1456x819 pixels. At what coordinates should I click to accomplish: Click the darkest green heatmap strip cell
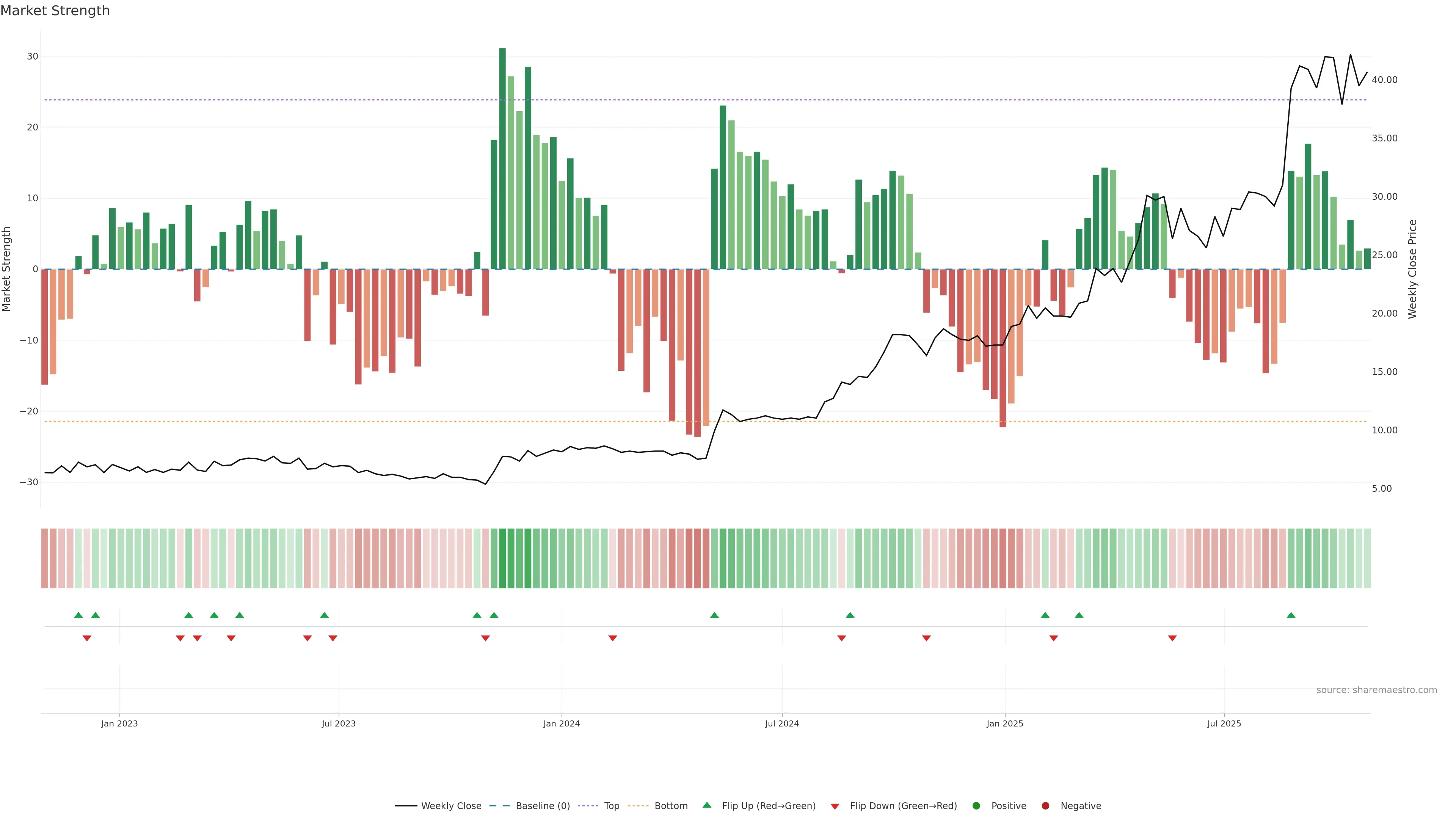(x=502, y=559)
